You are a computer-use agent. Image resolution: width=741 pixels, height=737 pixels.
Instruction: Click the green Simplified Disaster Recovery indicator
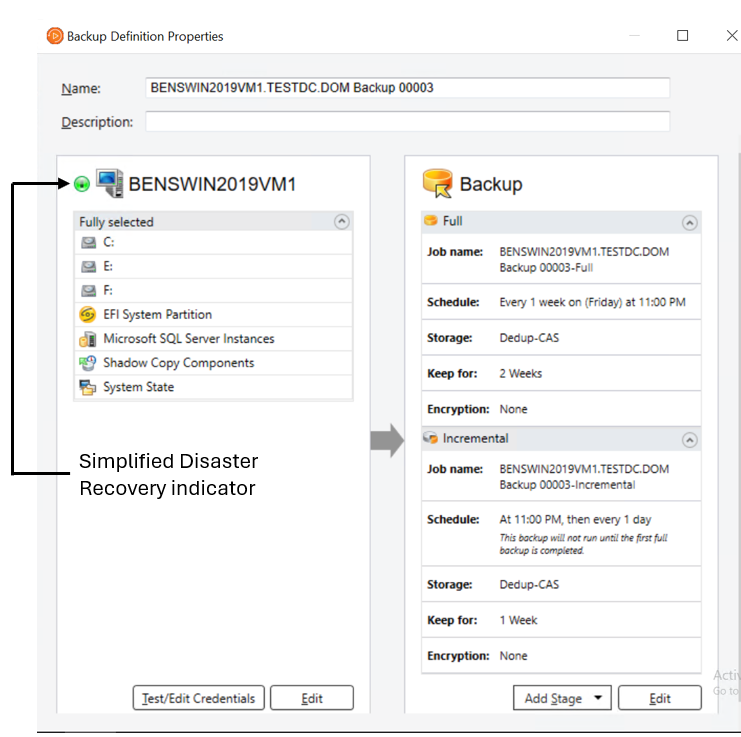point(82,184)
